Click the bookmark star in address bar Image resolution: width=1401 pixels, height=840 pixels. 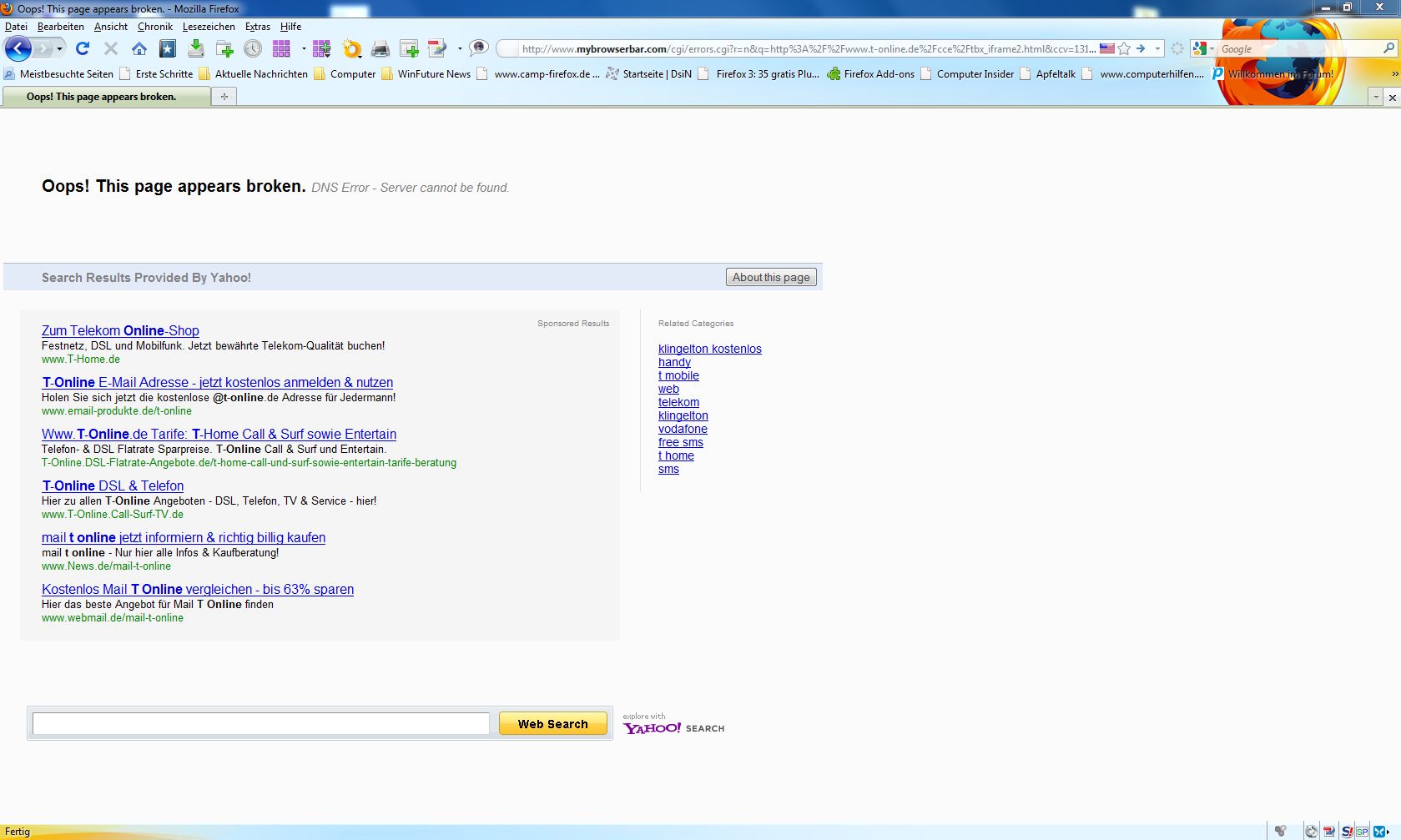[x=1124, y=49]
